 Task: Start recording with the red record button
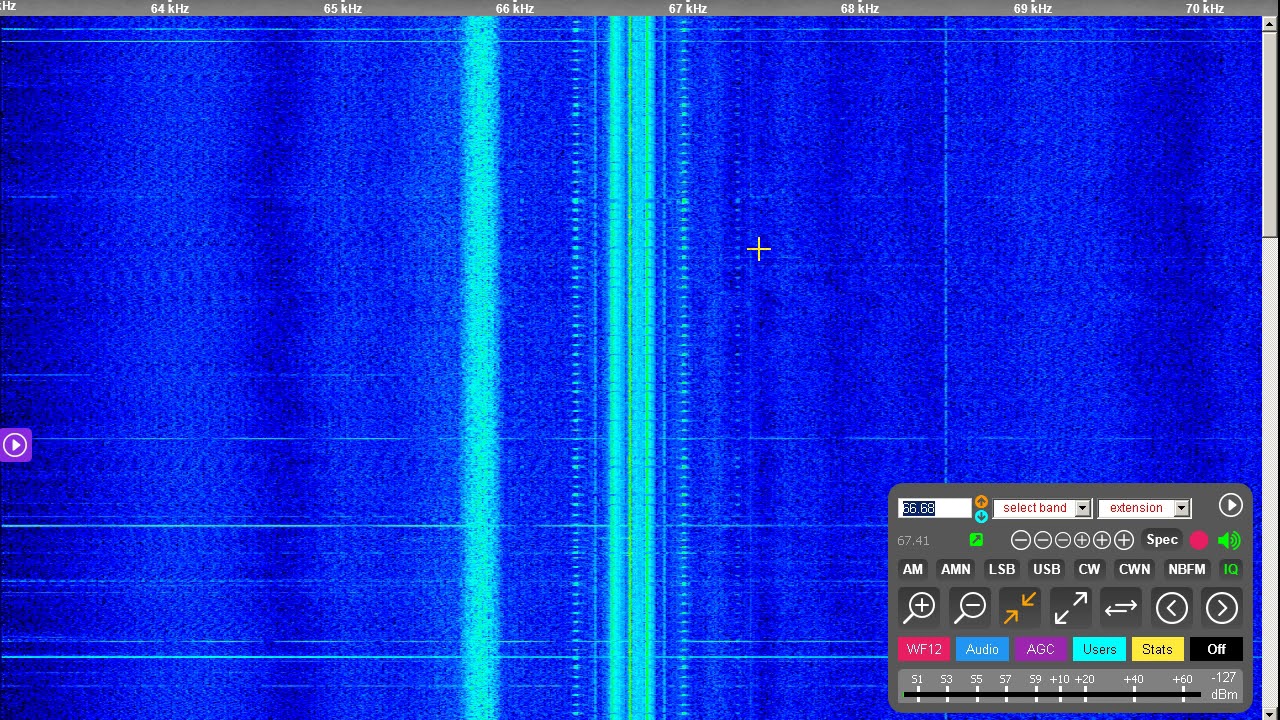click(1199, 540)
